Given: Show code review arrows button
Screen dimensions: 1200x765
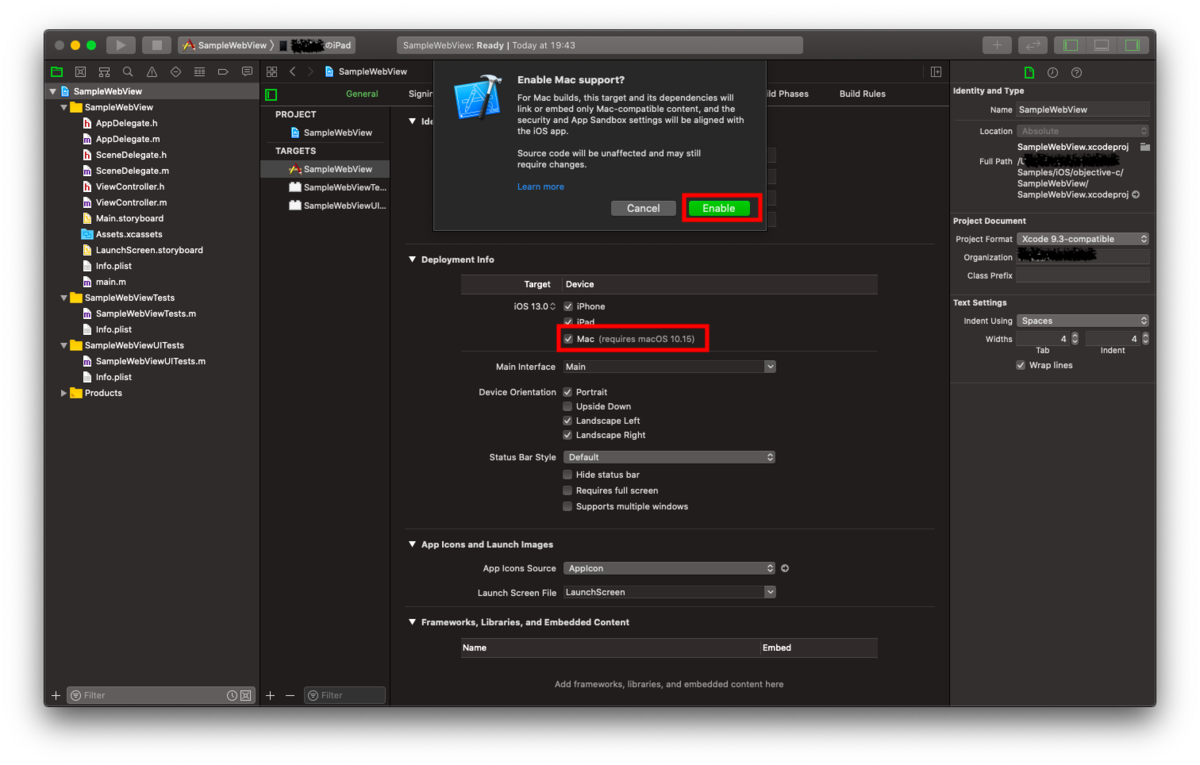Looking at the screenshot, I should (x=1033, y=45).
